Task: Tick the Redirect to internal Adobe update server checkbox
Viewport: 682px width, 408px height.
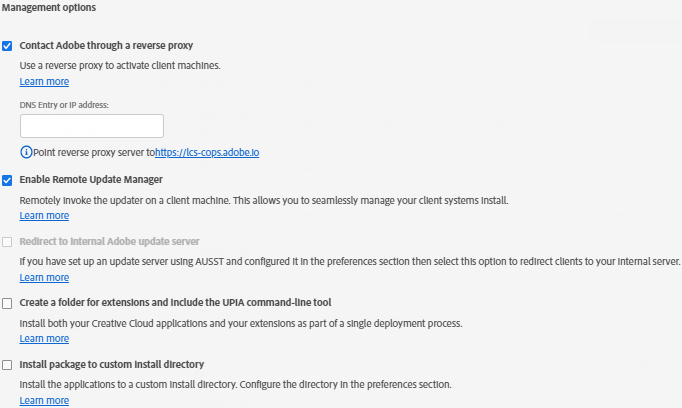Action: click(x=8, y=242)
